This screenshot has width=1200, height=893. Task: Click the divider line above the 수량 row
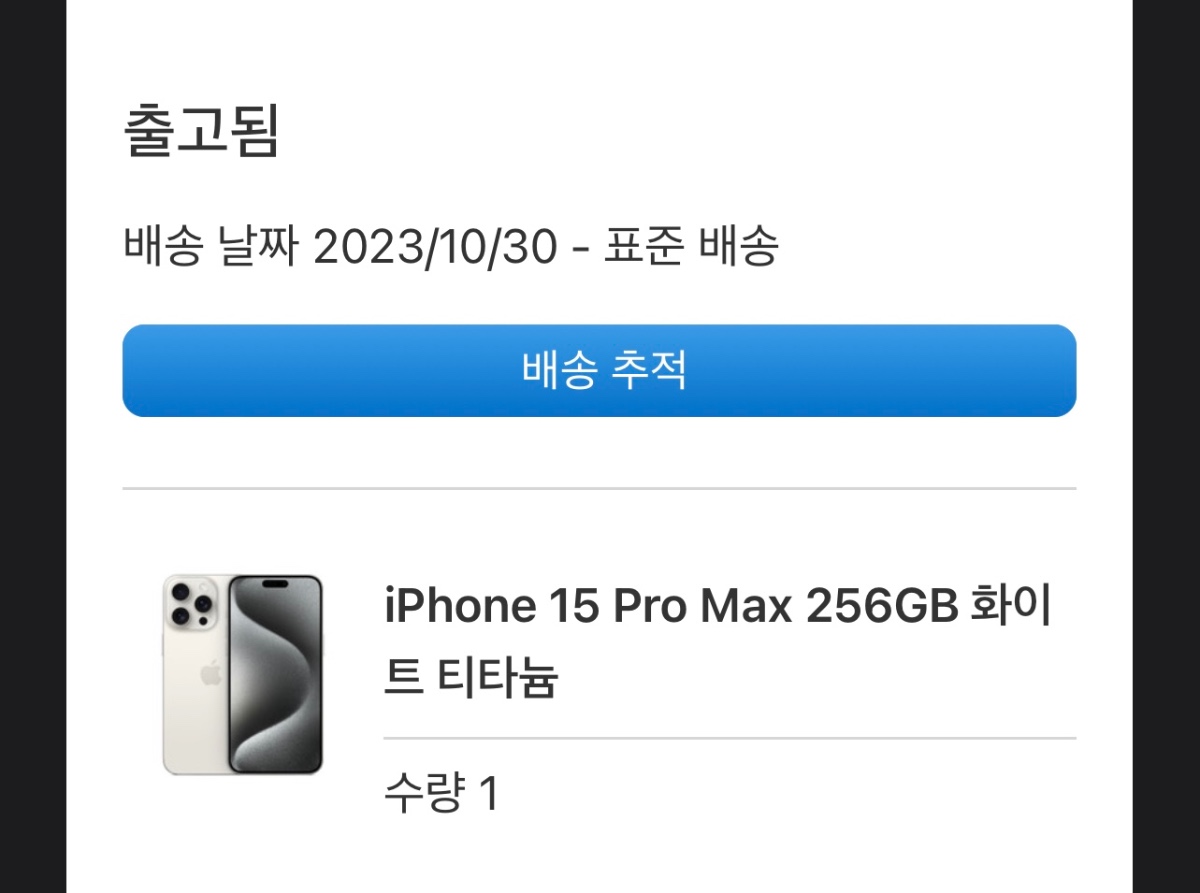[730, 739]
